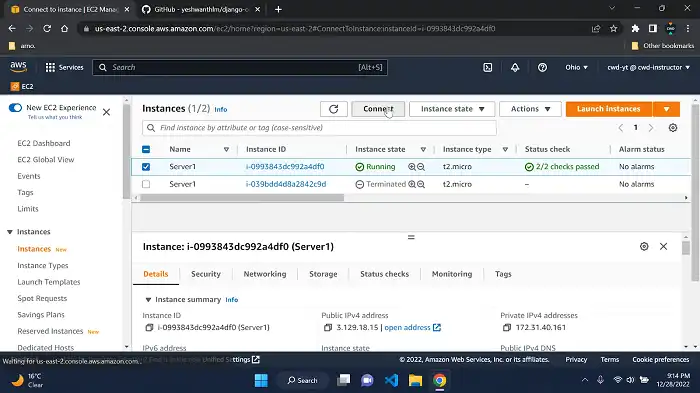Switch to the Storage tab
This screenshot has height=393, width=700.
[323, 274]
